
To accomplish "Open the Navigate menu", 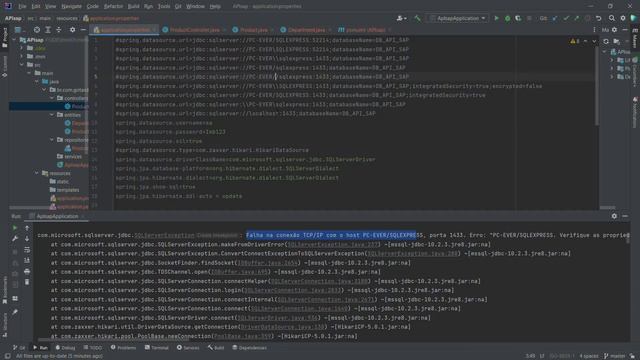I will tap(71, 6).
